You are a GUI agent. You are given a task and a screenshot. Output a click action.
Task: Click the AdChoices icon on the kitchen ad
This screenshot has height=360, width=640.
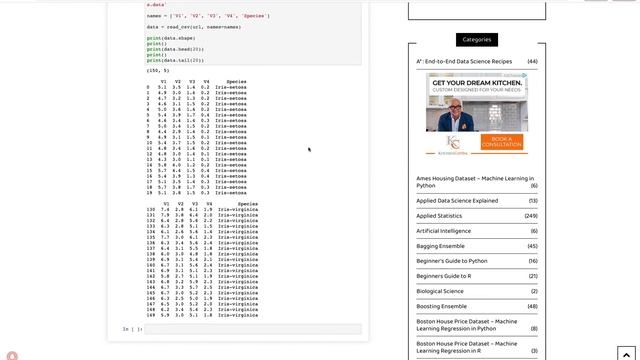[524, 76]
